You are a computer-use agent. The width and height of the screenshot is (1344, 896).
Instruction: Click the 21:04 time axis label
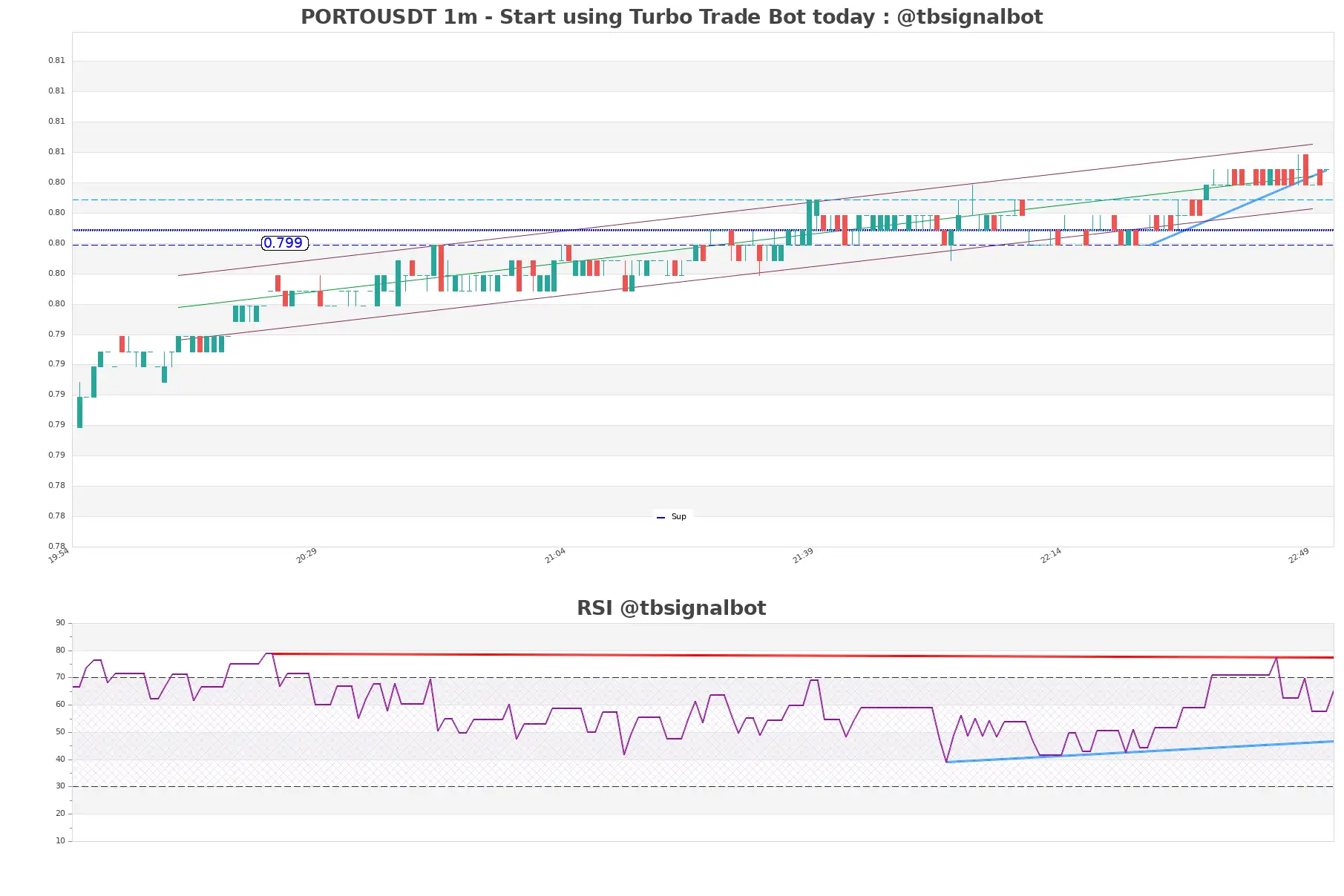(555, 556)
